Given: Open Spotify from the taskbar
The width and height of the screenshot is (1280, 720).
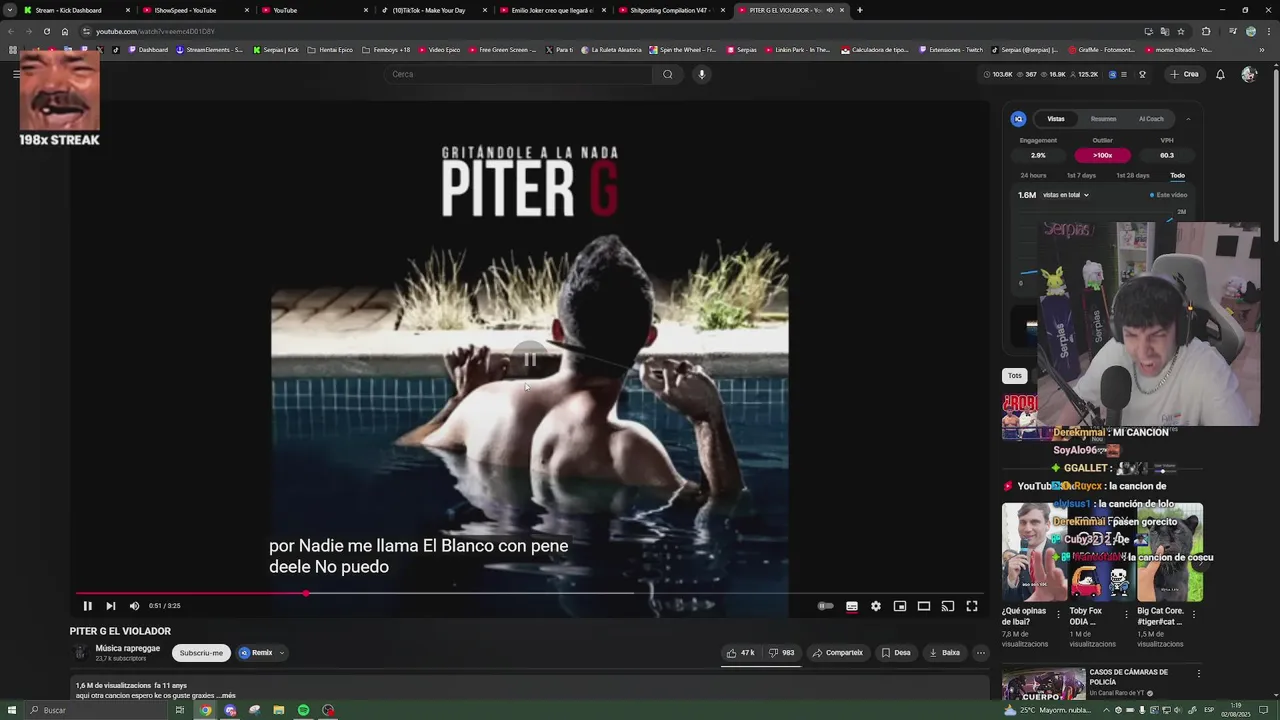Looking at the screenshot, I should tap(303, 710).
